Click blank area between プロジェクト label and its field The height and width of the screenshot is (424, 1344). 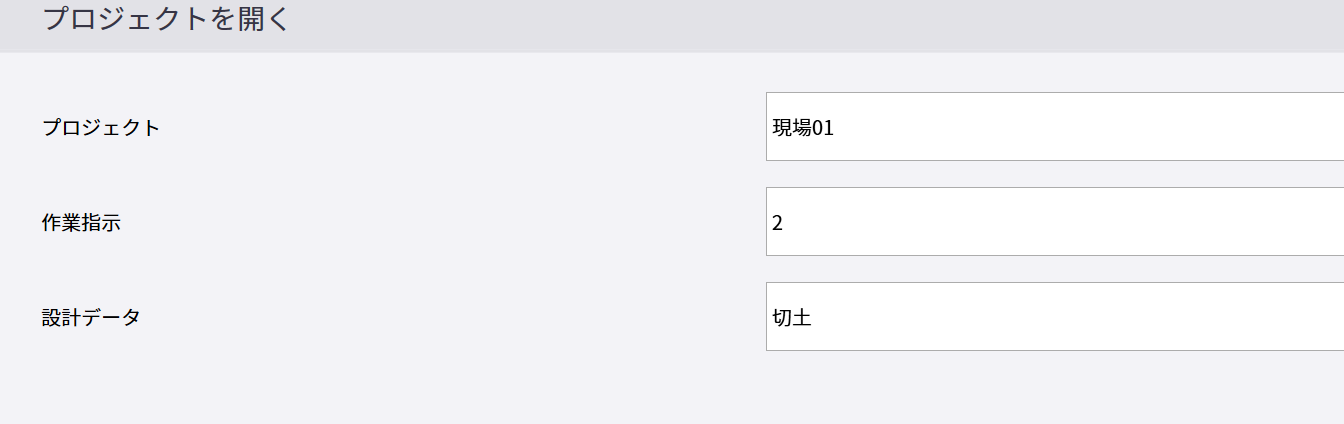tap(460, 128)
